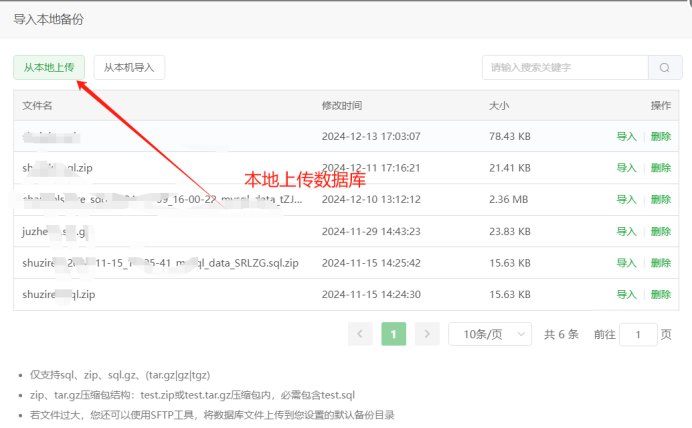Click the 从本地上传 button

49,67
